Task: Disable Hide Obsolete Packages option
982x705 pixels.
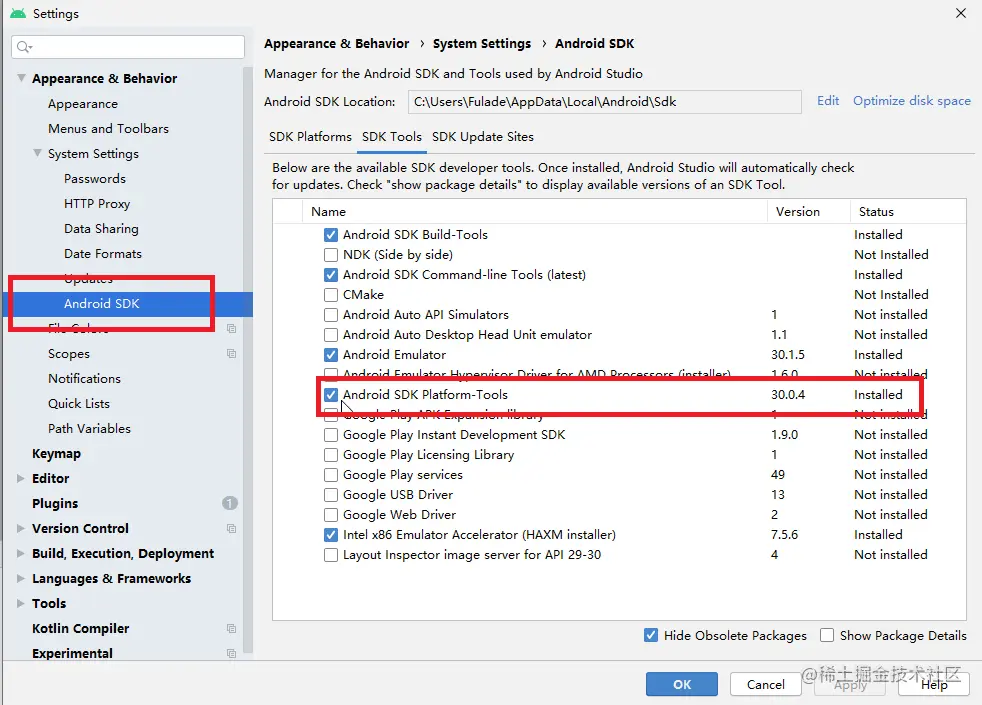Action: click(x=651, y=636)
